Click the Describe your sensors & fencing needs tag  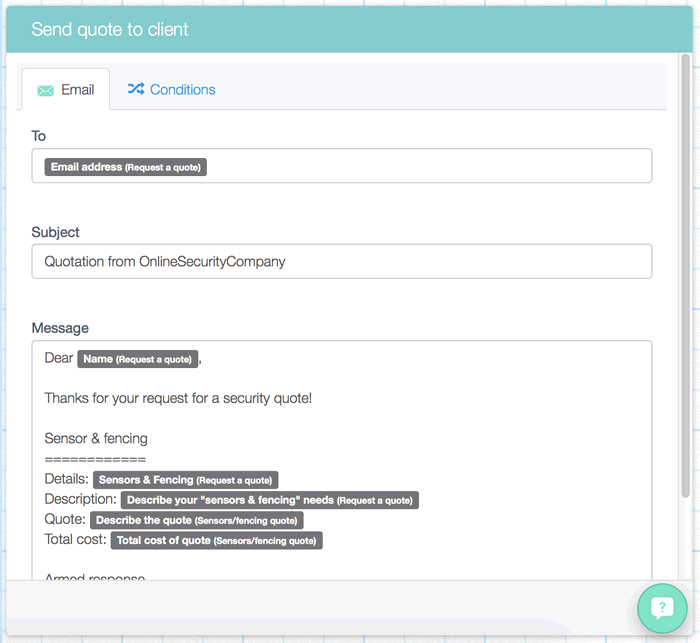pos(270,500)
